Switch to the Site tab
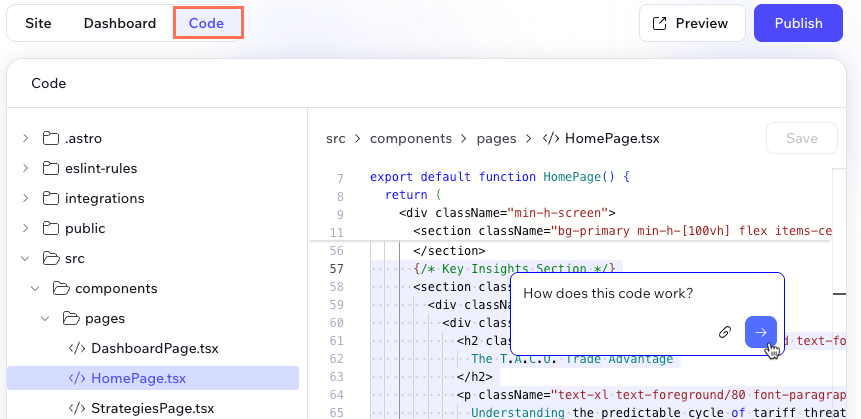The width and height of the screenshot is (861, 419). coord(38,23)
